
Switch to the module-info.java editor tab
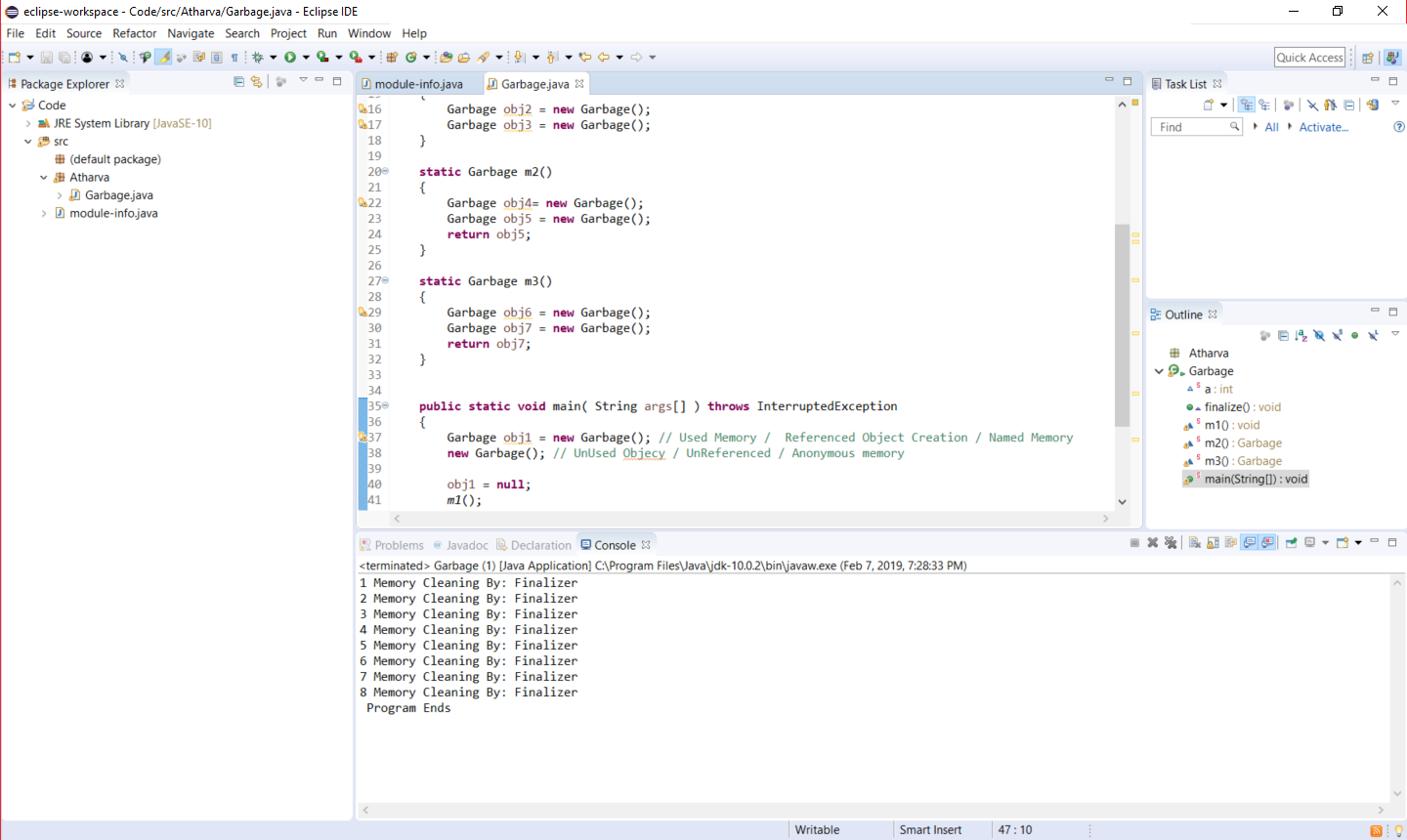coord(418,83)
